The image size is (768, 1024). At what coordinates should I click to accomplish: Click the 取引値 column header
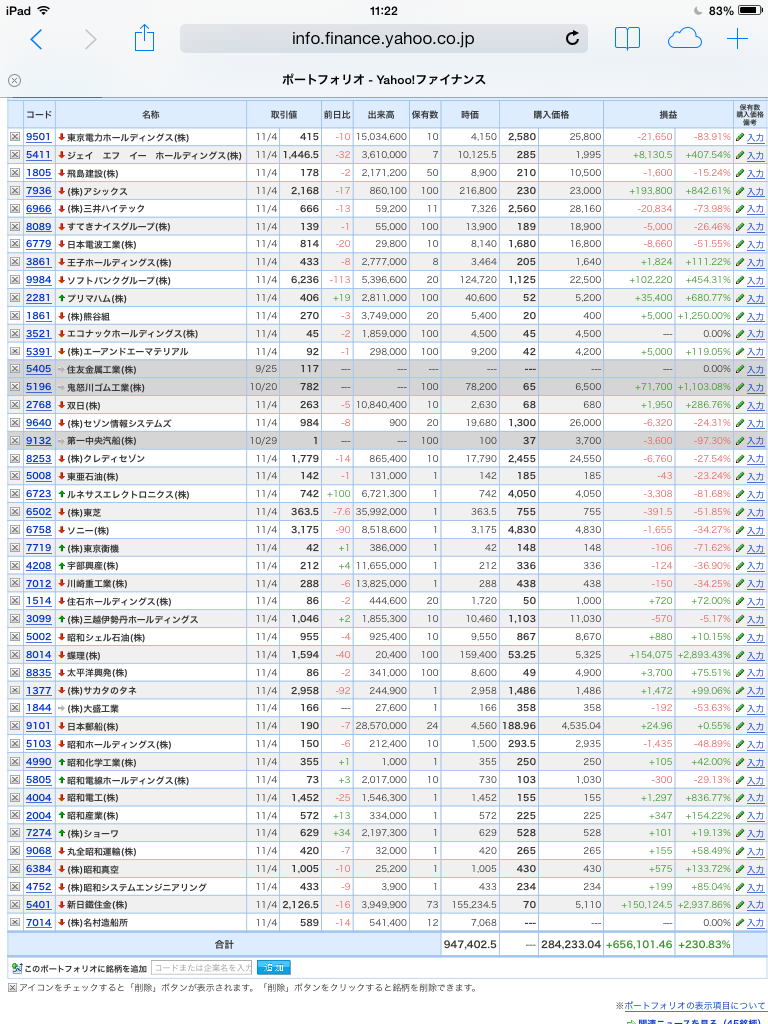[284, 114]
